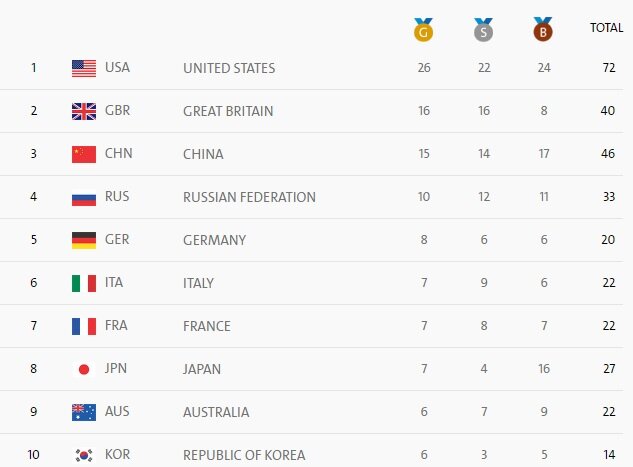This screenshot has height=467, width=633.
Task: Click the TOTAL column header
Action: 606,28
